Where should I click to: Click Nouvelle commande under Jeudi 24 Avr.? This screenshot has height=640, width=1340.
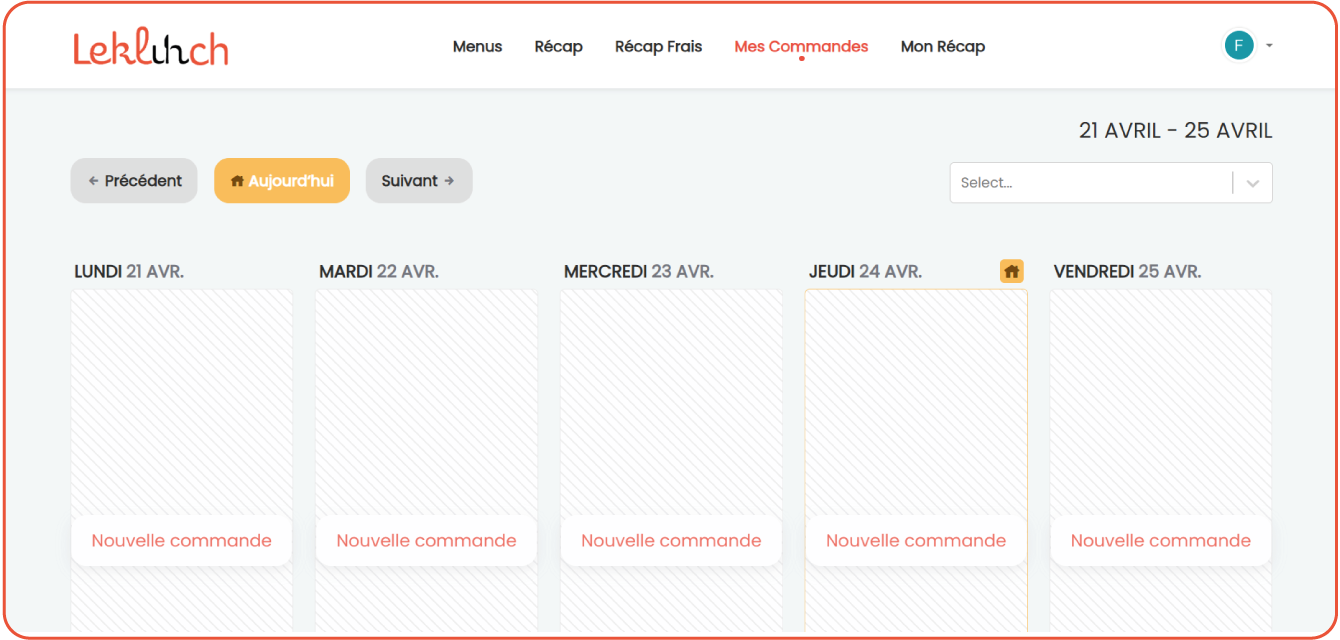[x=916, y=540]
